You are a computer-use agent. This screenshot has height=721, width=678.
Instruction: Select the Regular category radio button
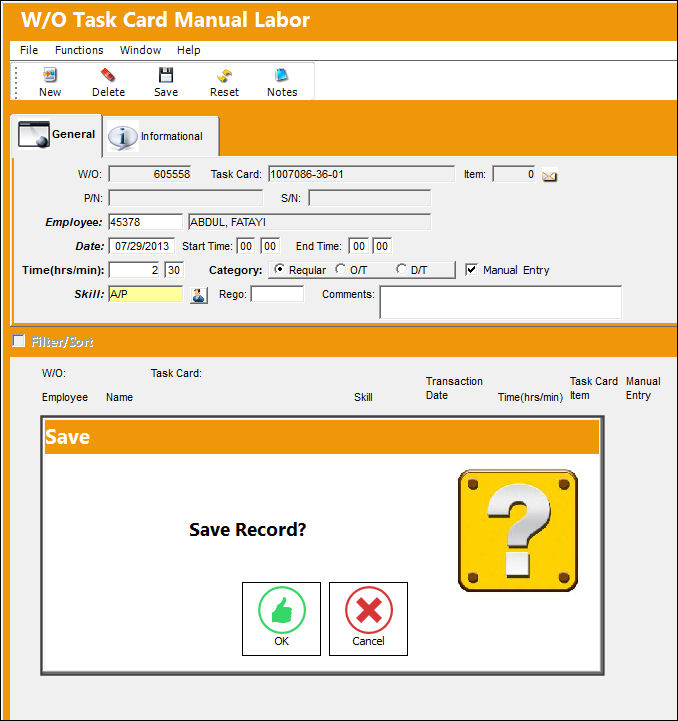click(x=279, y=269)
